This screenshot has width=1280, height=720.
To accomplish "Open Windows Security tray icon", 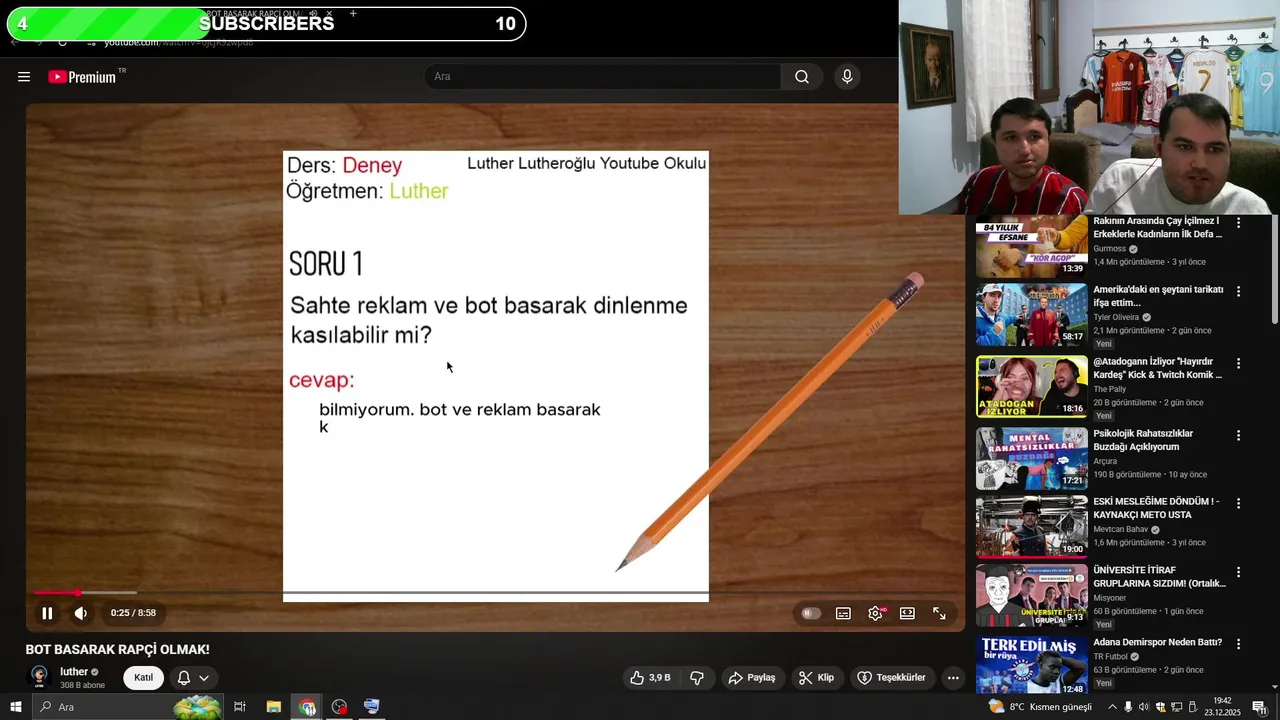I will pyautogui.click(x=1161, y=707).
